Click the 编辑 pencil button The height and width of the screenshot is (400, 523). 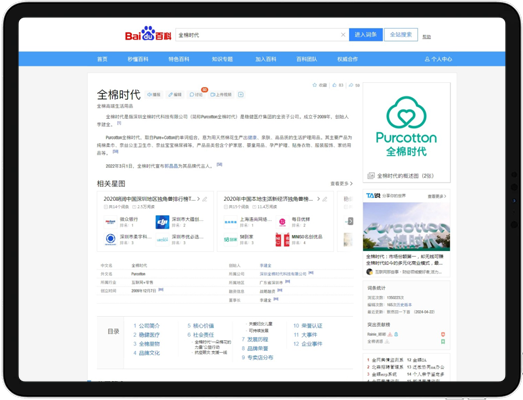pos(175,95)
